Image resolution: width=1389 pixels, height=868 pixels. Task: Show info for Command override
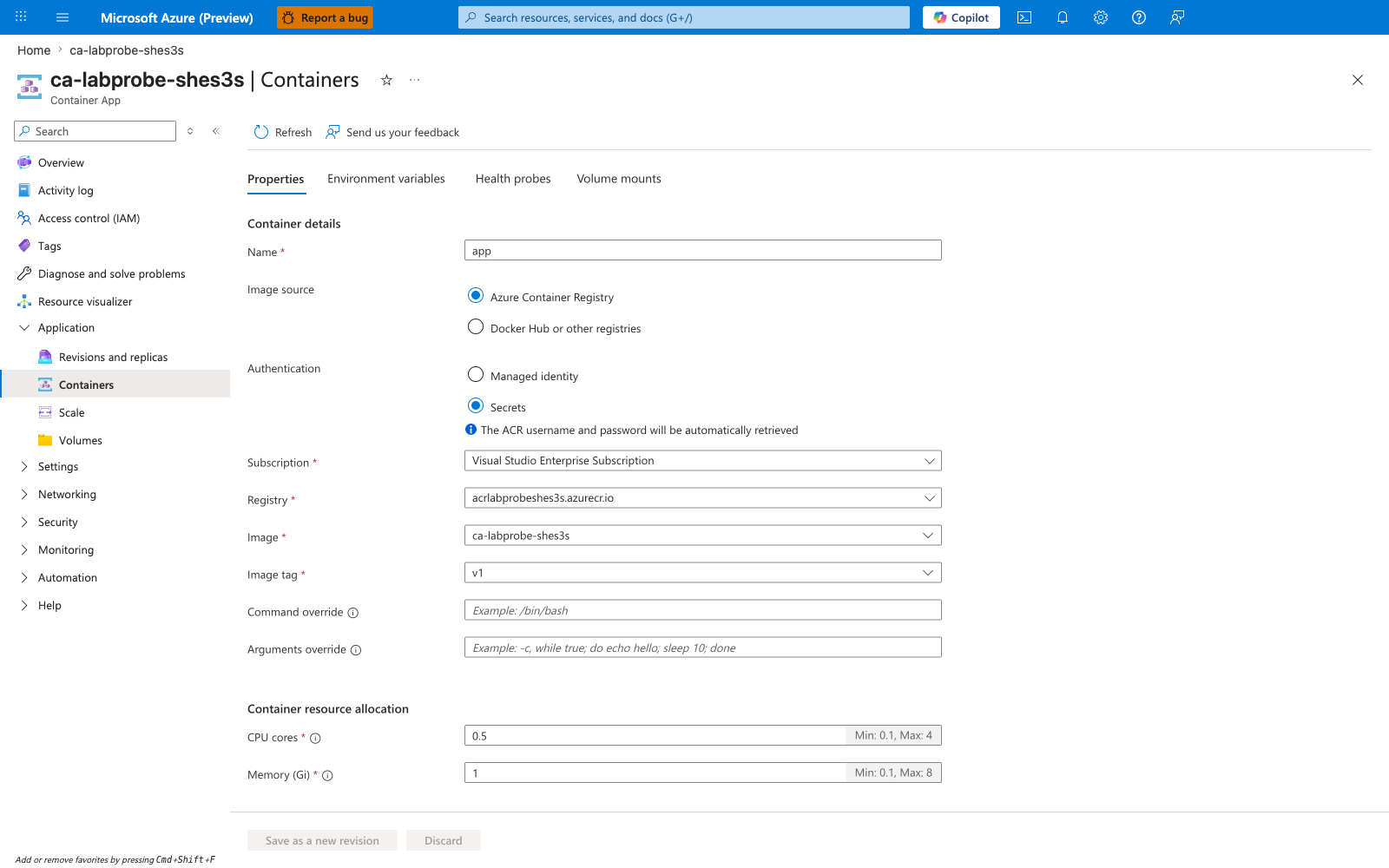[x=353, y=613]
